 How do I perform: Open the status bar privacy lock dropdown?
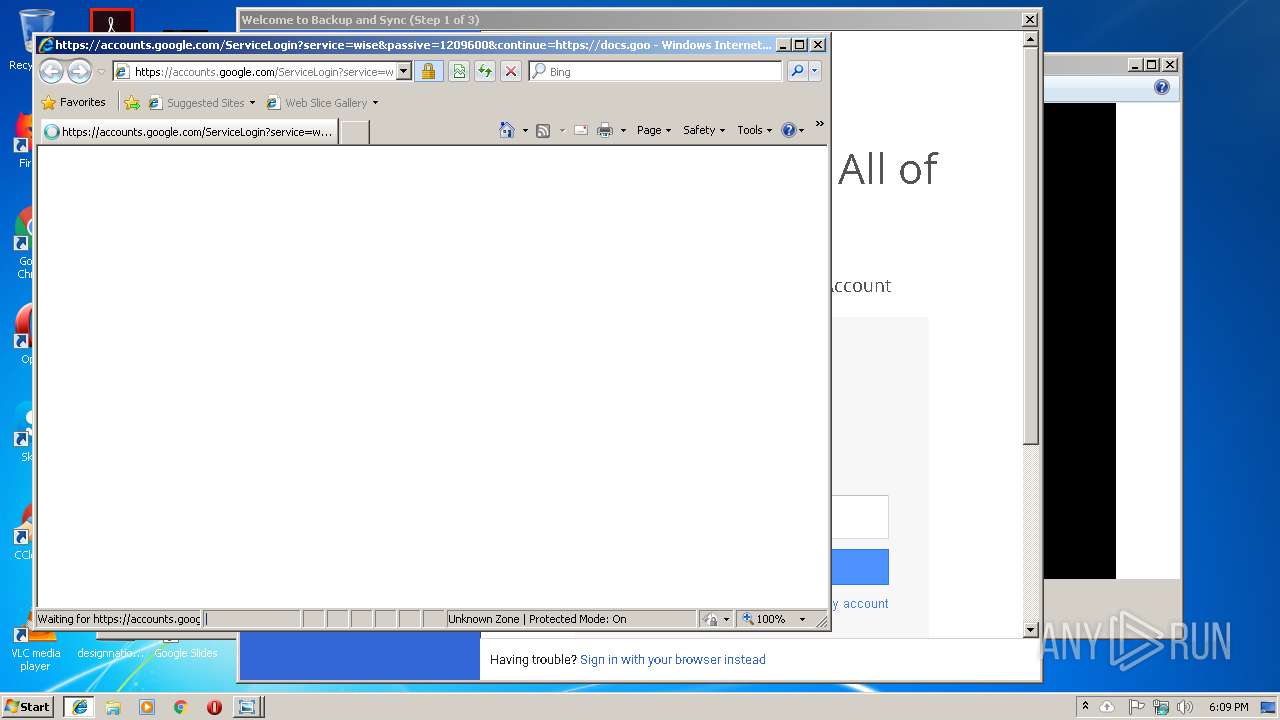click(717, 619)
